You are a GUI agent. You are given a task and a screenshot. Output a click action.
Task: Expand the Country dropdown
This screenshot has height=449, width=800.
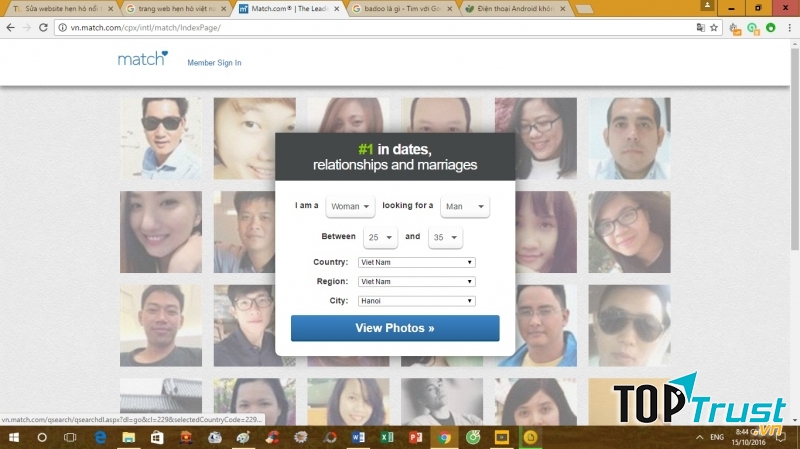click(417, 262)
